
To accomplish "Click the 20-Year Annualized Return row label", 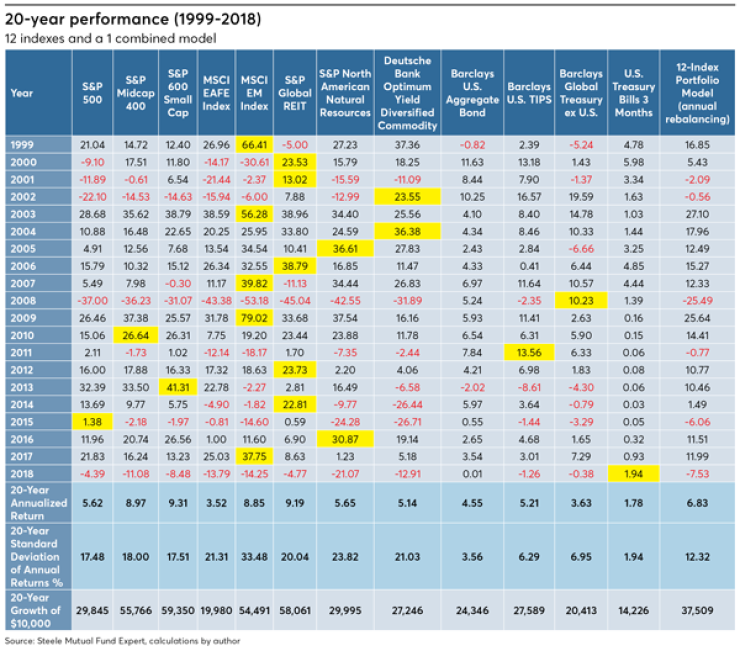I will tap(36, 505).
